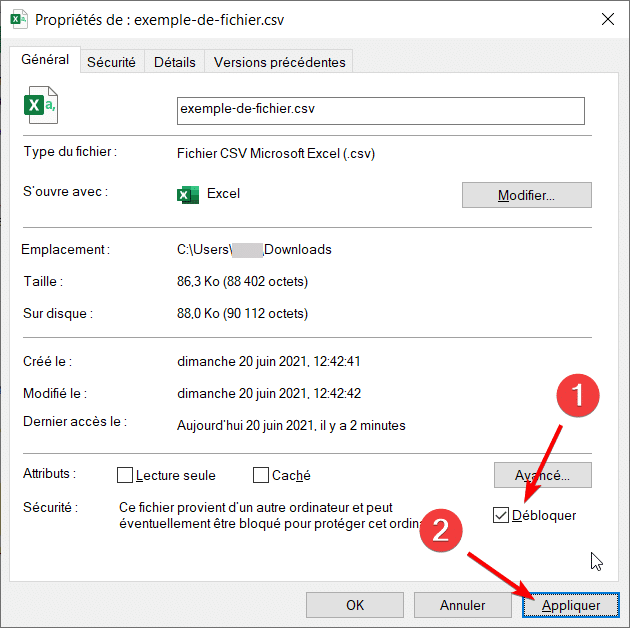The height and width of the screenshot is (628, 630).
Task: Toggle the Débloquer security checkbox
Action: (x=501, y=515)
